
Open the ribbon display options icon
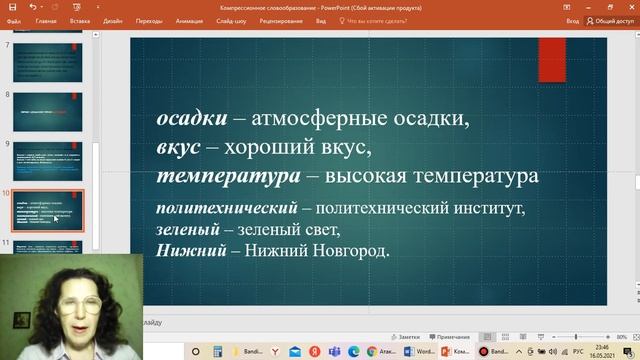pyautogui.click(x=567, y=7)
